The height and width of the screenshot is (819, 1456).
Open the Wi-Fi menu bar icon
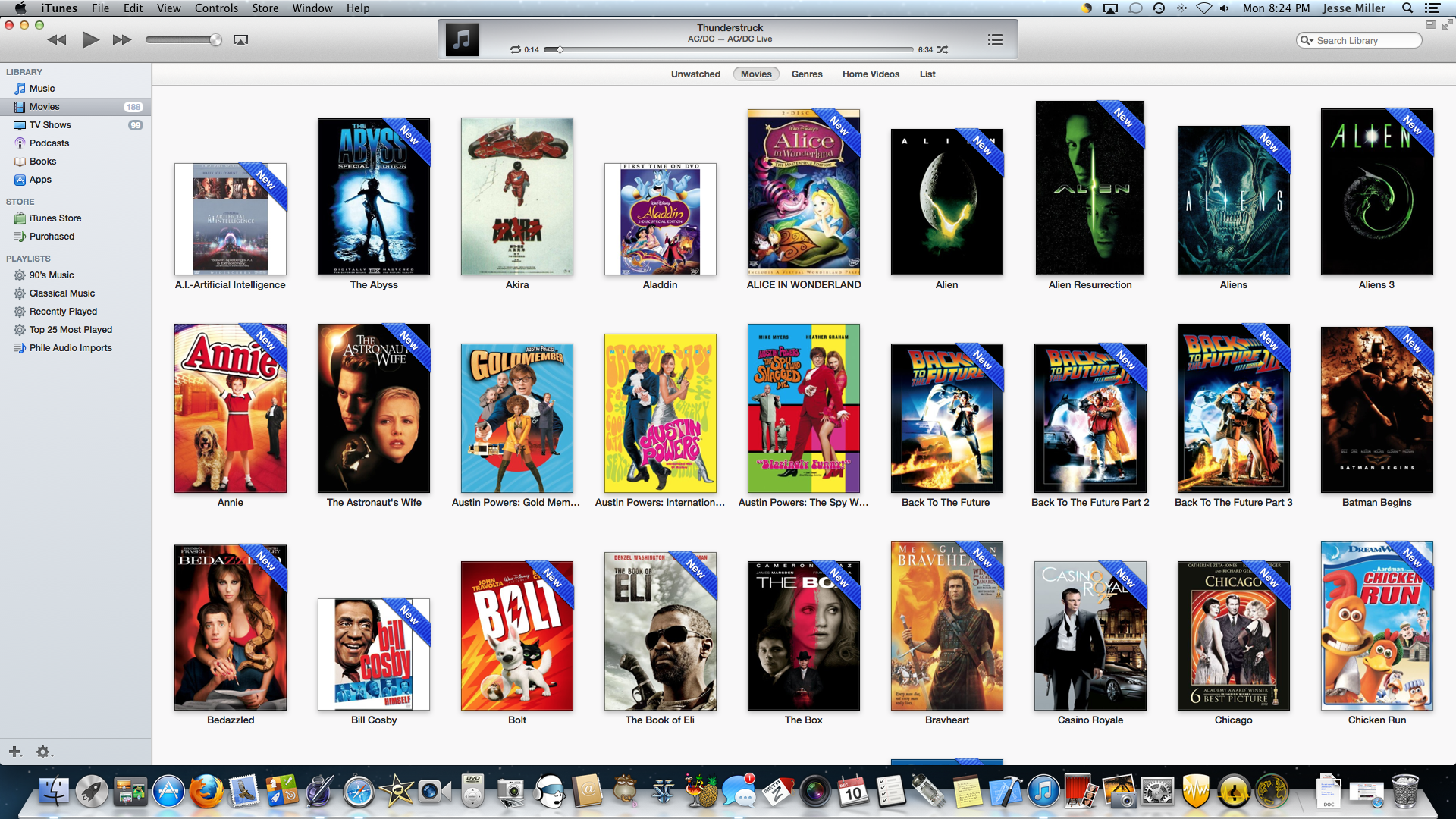click(1203, 8)
